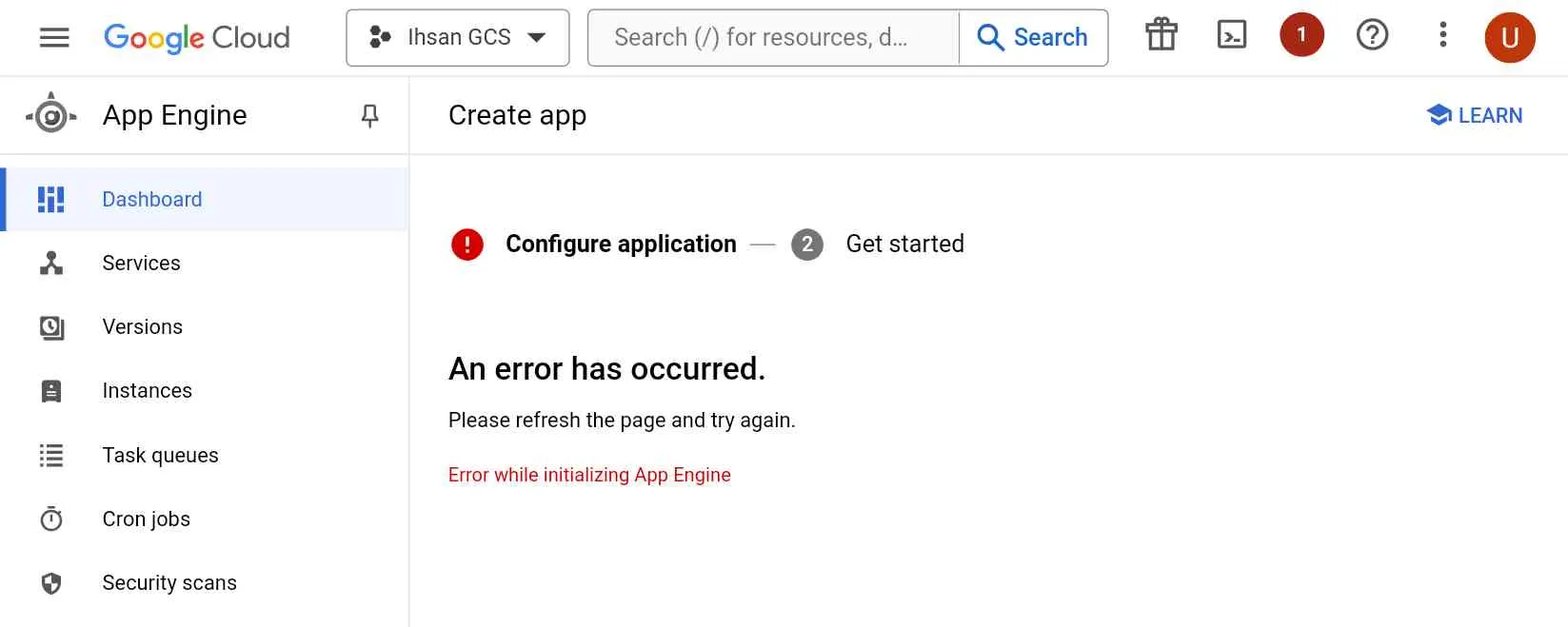Click step 2 circle indicator
Image resolution: width=1568 pixels, height=627 pixels.
click(807, 245)
